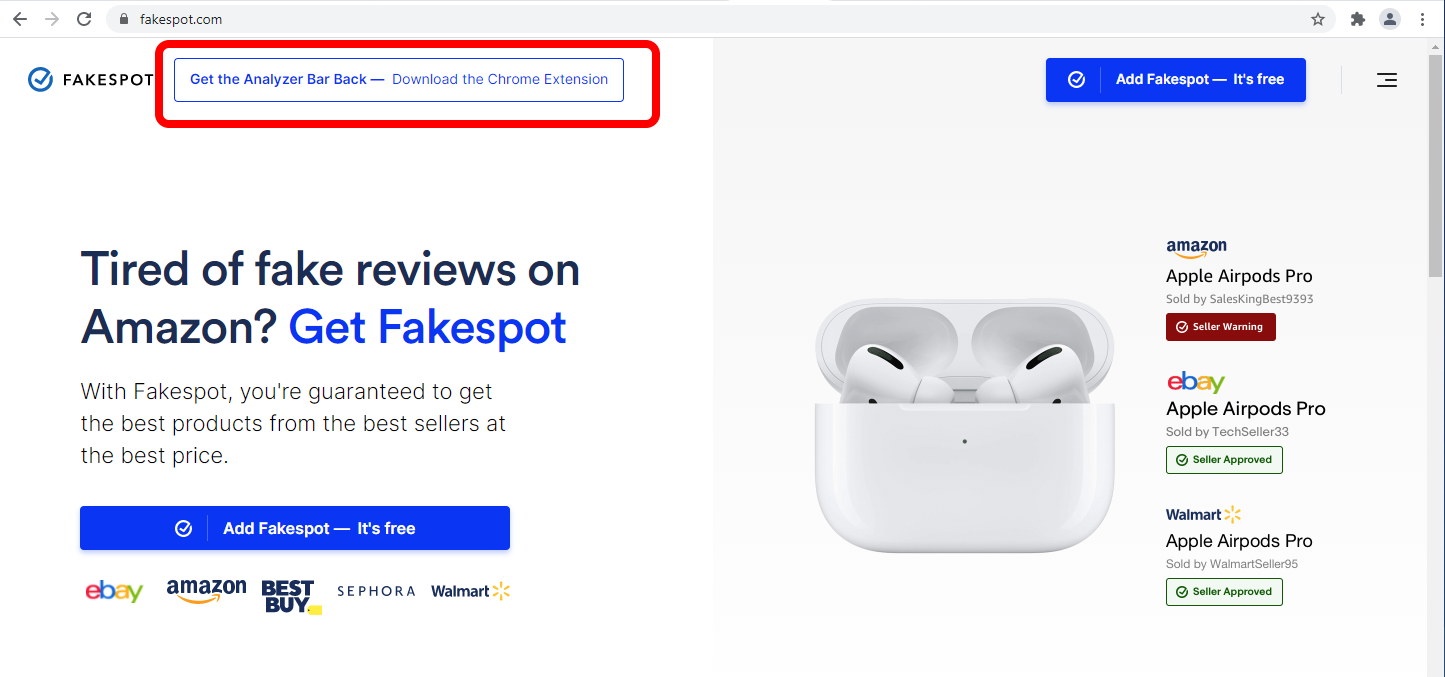Open Chrome's three-dot menu
Screen dimensions: 1445x677
coord(1423,18)
